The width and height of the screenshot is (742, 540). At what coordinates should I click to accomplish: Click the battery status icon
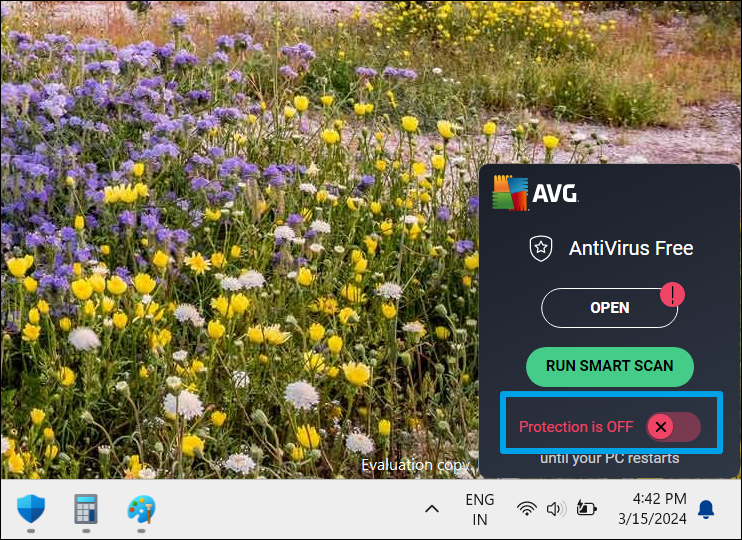[x=586, y=508]
